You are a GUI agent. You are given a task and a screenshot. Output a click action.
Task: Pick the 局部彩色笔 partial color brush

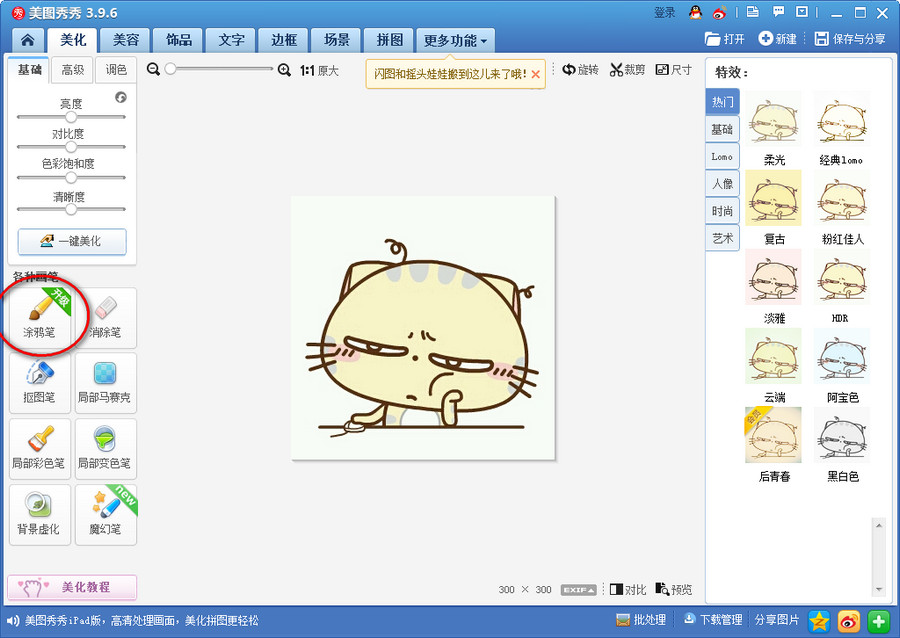click(40, 449)
